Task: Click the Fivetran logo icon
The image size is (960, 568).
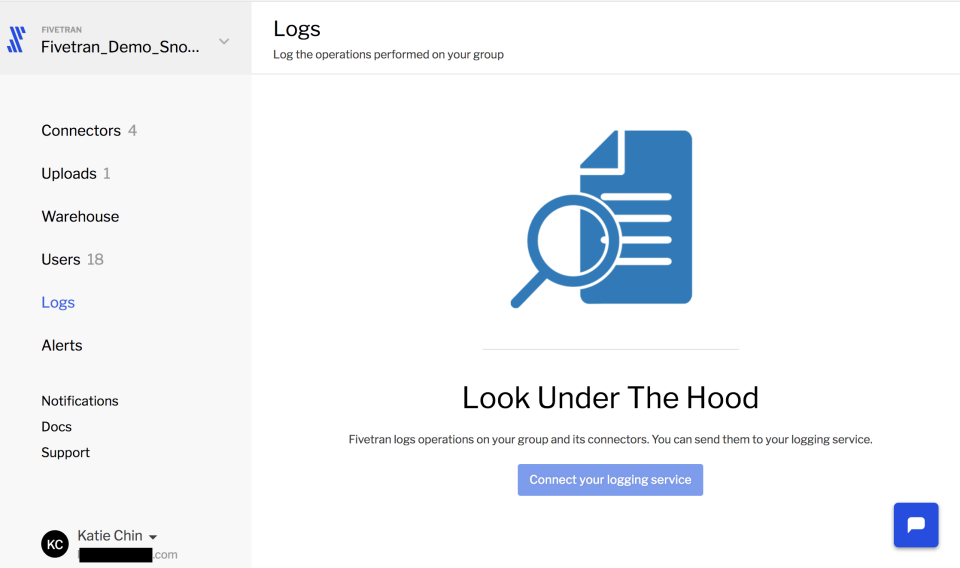Action: tap(17, 39)
